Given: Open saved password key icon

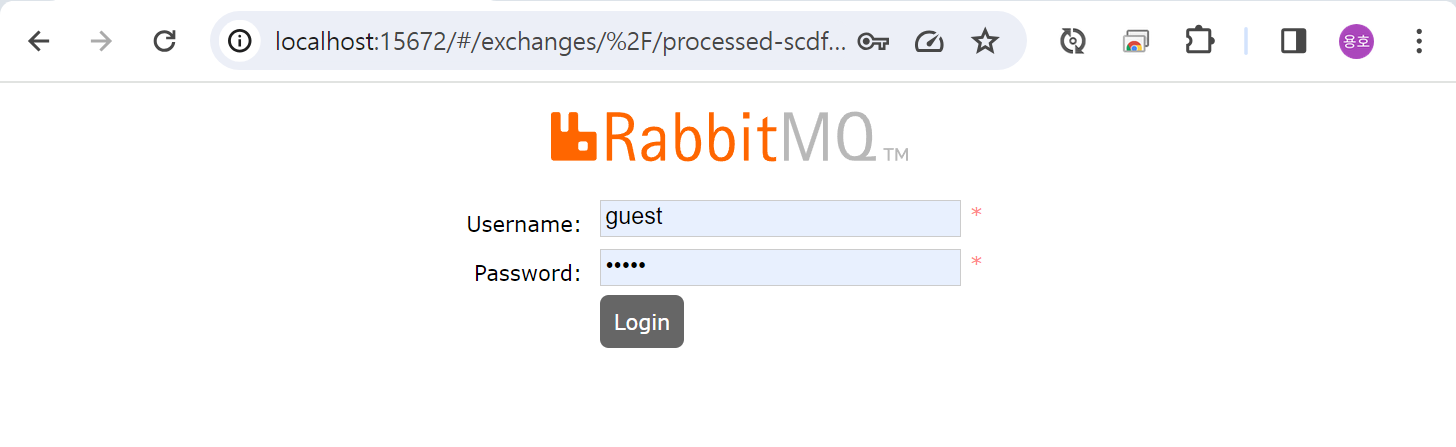Looking at the screenshot, I should click(873, 41).
